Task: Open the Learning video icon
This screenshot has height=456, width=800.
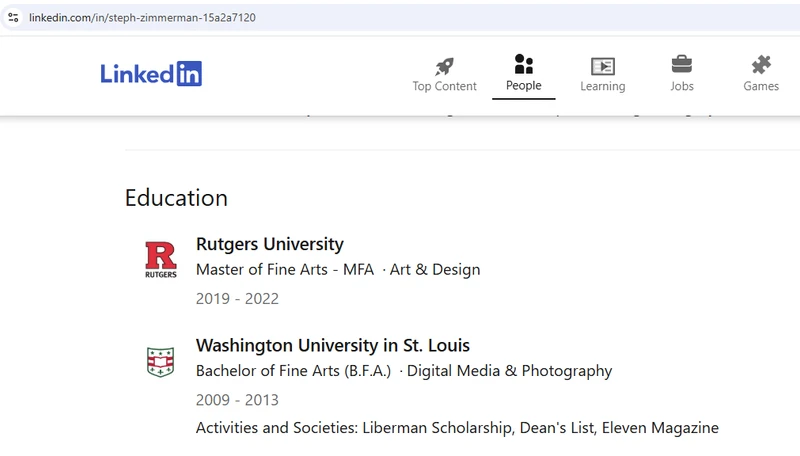Action: coord(603,66)
